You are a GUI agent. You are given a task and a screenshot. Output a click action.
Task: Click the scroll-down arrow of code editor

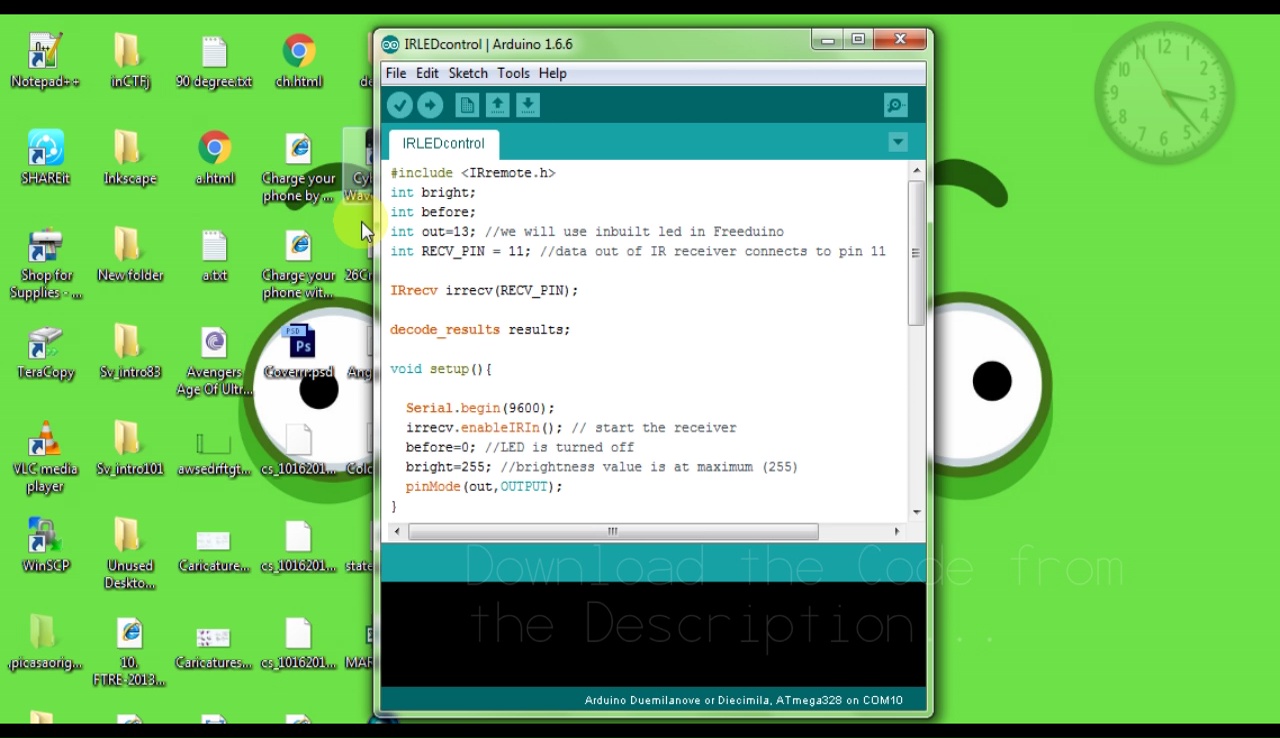pyautogui.click(x=916, y=512)
